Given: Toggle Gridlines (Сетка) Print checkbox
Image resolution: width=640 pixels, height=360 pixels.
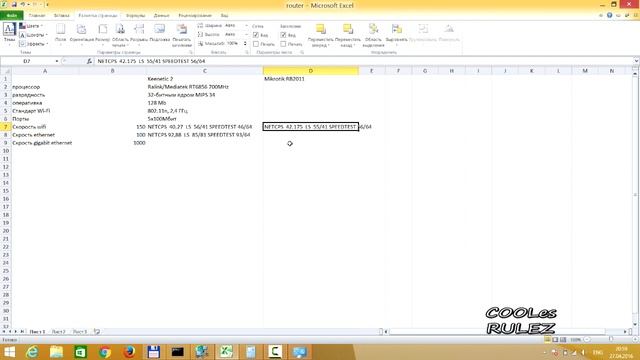Looking at the screenshot, I should click(256, 44).
